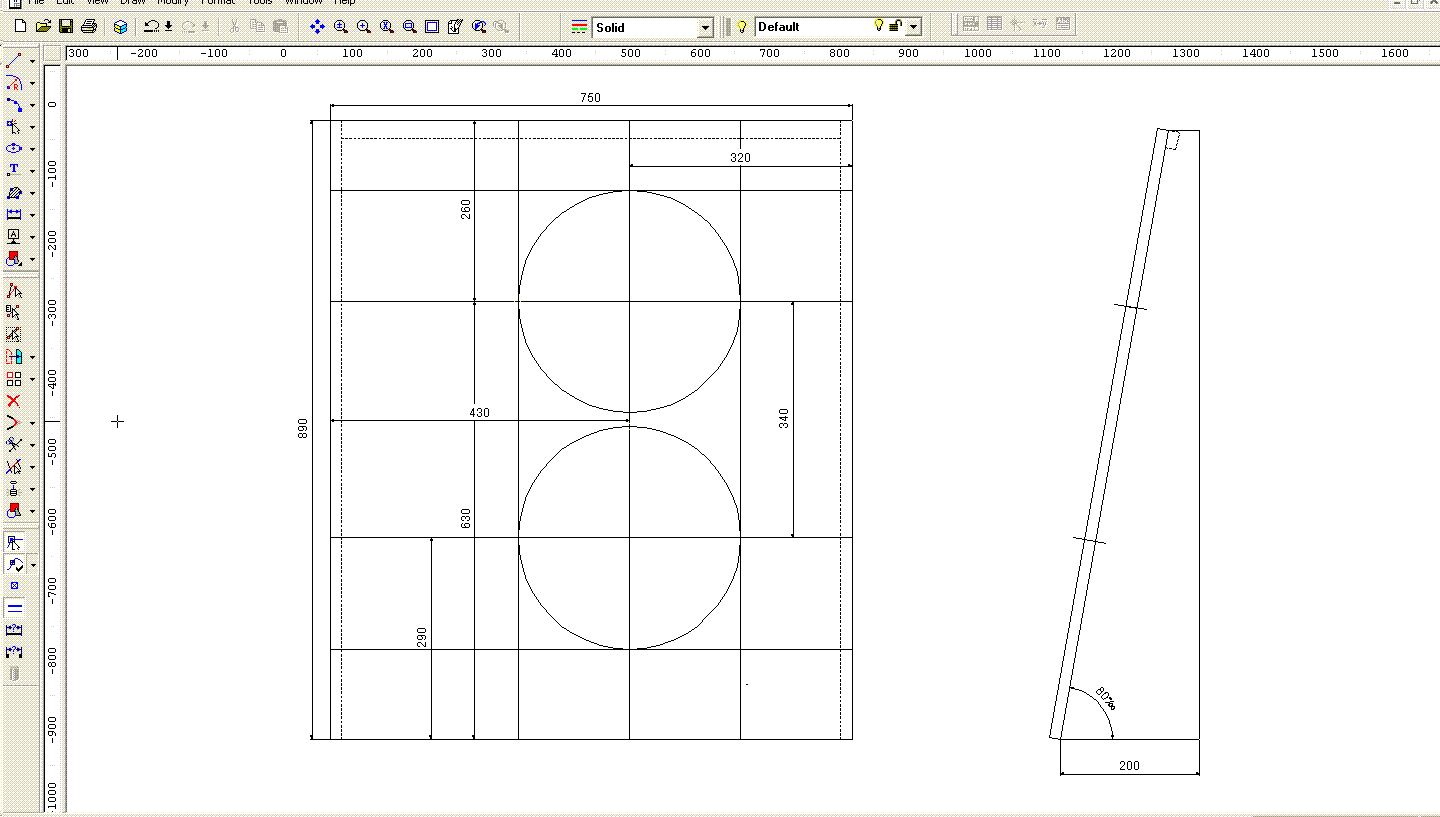Select the upper circle in drawing
The image size is (1440, 817).
coord(629,301)
